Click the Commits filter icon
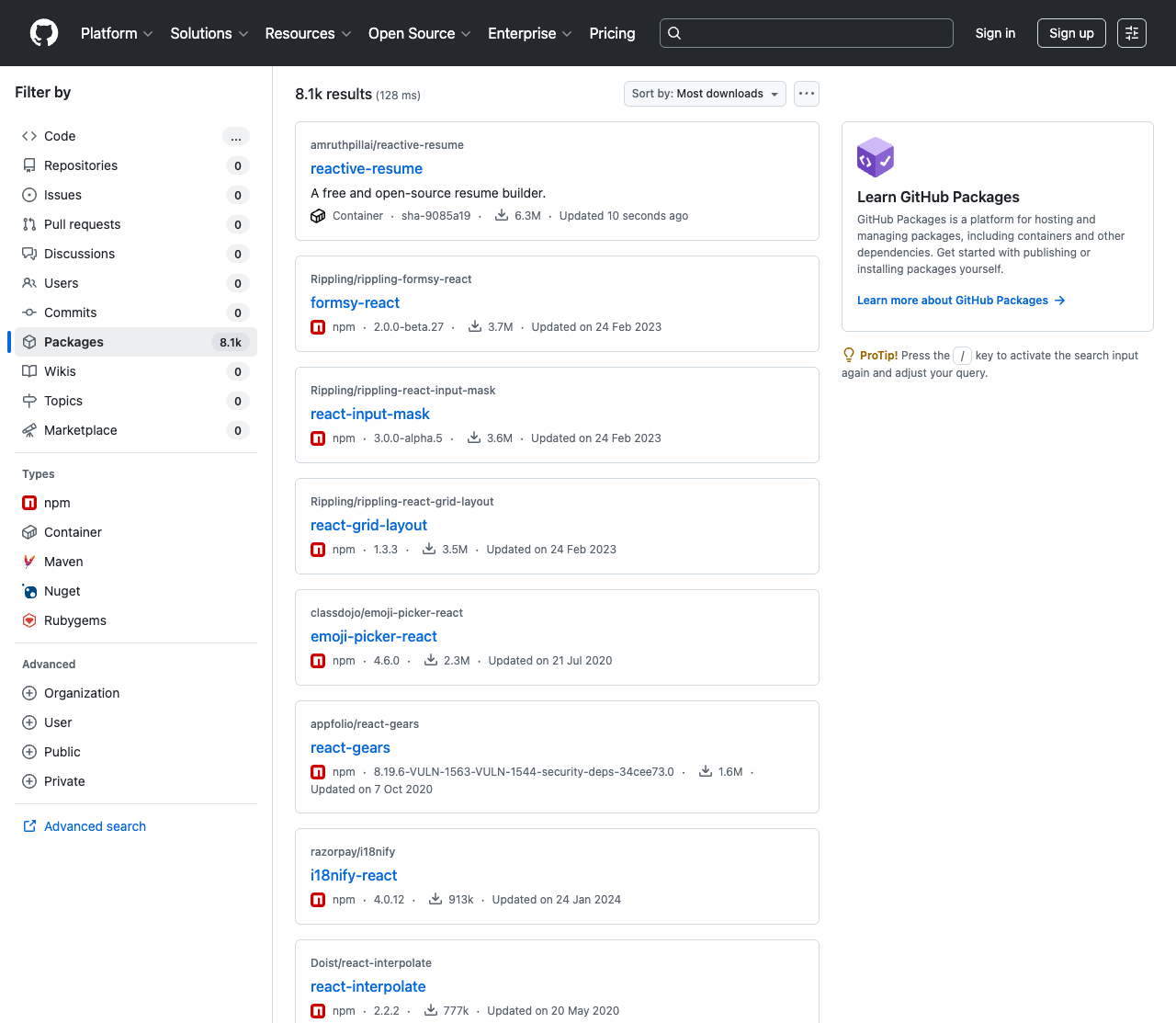 [29, 313]
